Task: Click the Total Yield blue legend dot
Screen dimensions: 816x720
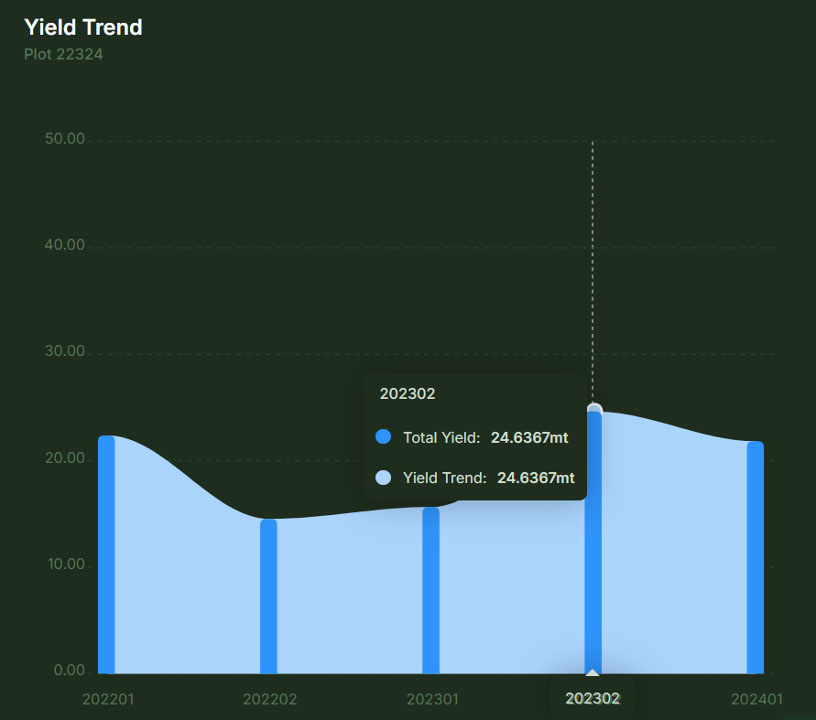Action: tap(383, 437)
